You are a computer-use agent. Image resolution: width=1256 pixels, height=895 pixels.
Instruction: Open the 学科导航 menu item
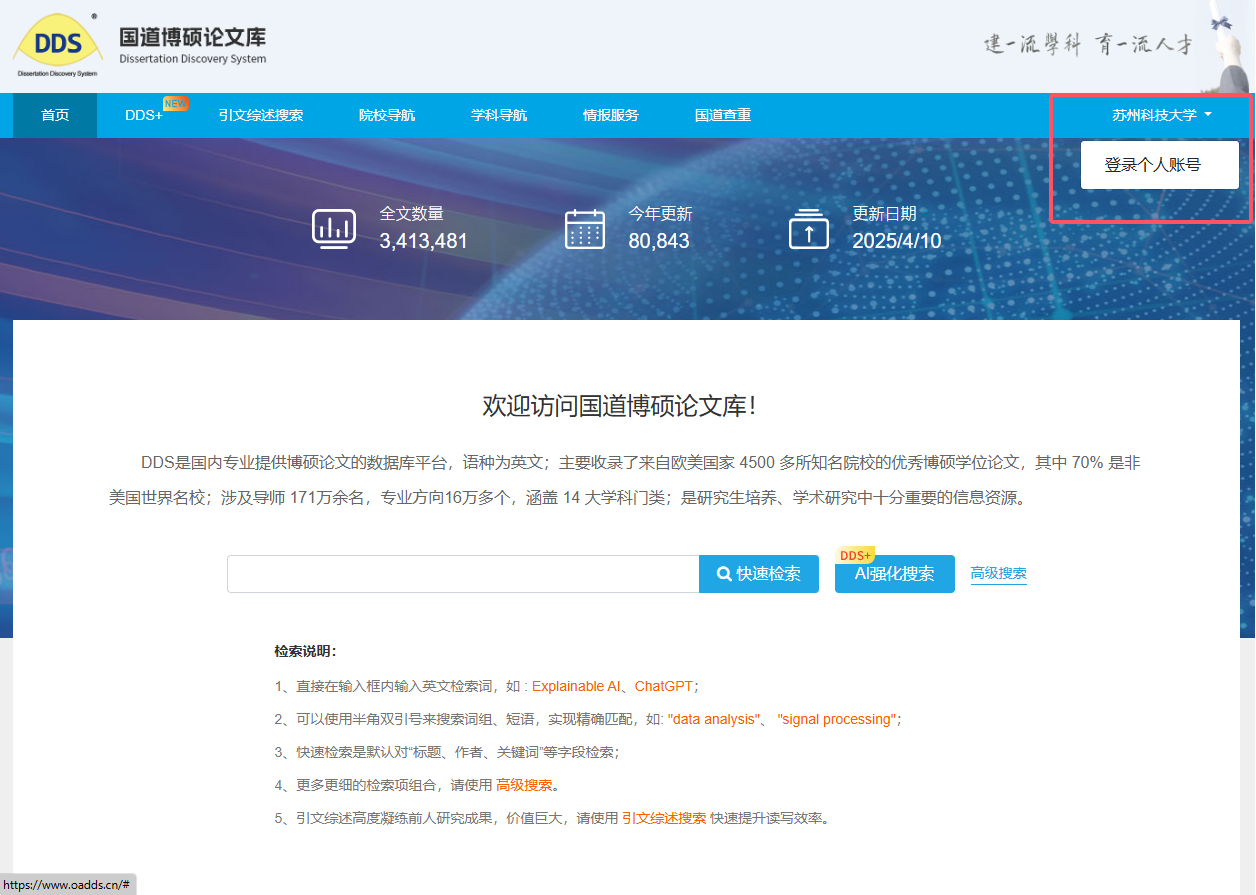499,115
